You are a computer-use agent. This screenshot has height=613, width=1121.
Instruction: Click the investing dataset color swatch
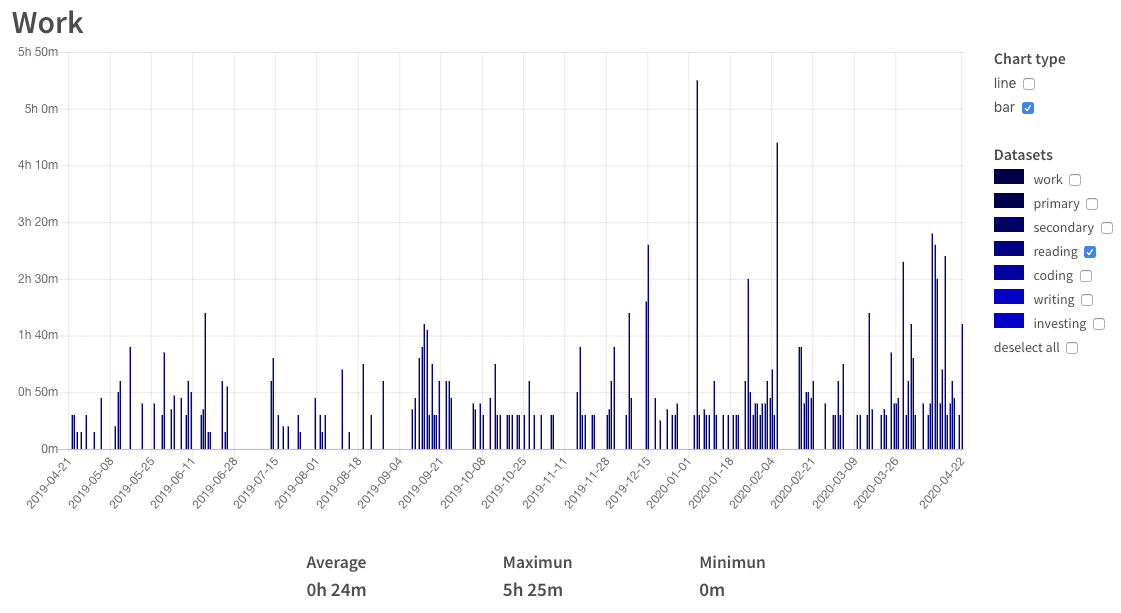(x=1009, y=321)
